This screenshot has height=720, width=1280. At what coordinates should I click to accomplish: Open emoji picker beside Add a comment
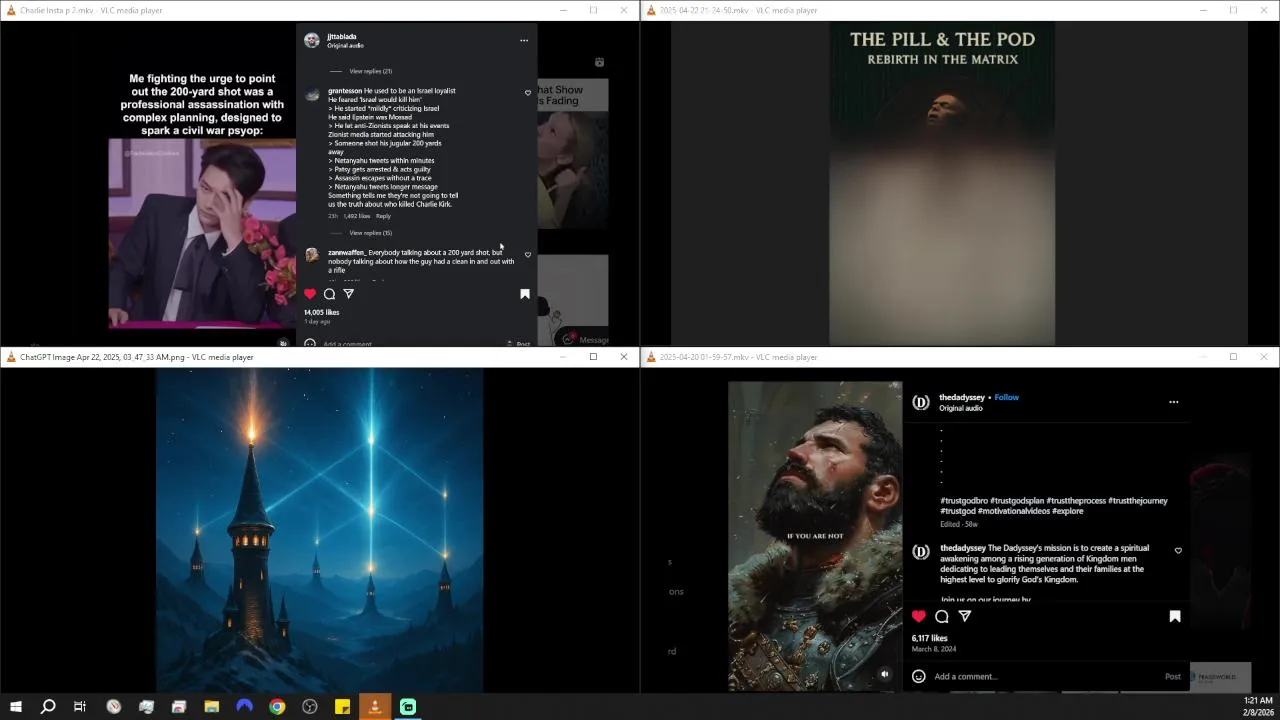919,676
